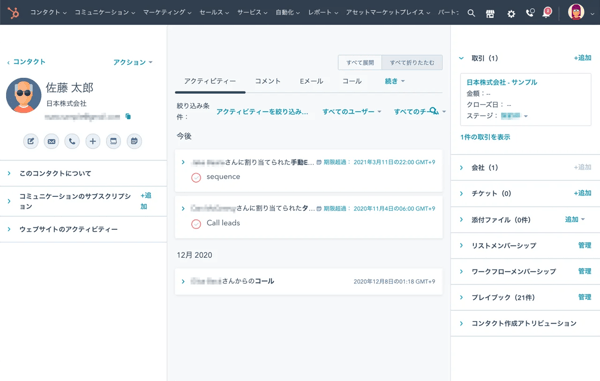The image size is (600, 381).
Task: Click the send email icon under the contact
Action: pyautogui.click(x=51, y=141)
